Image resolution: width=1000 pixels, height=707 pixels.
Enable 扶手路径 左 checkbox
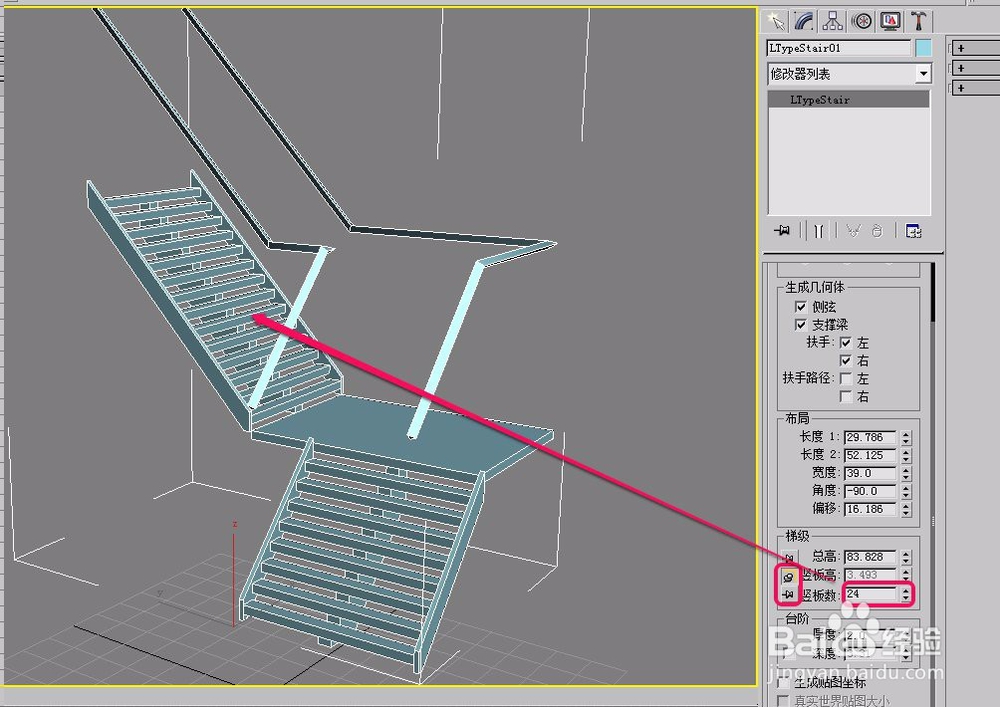click(846, 378)
